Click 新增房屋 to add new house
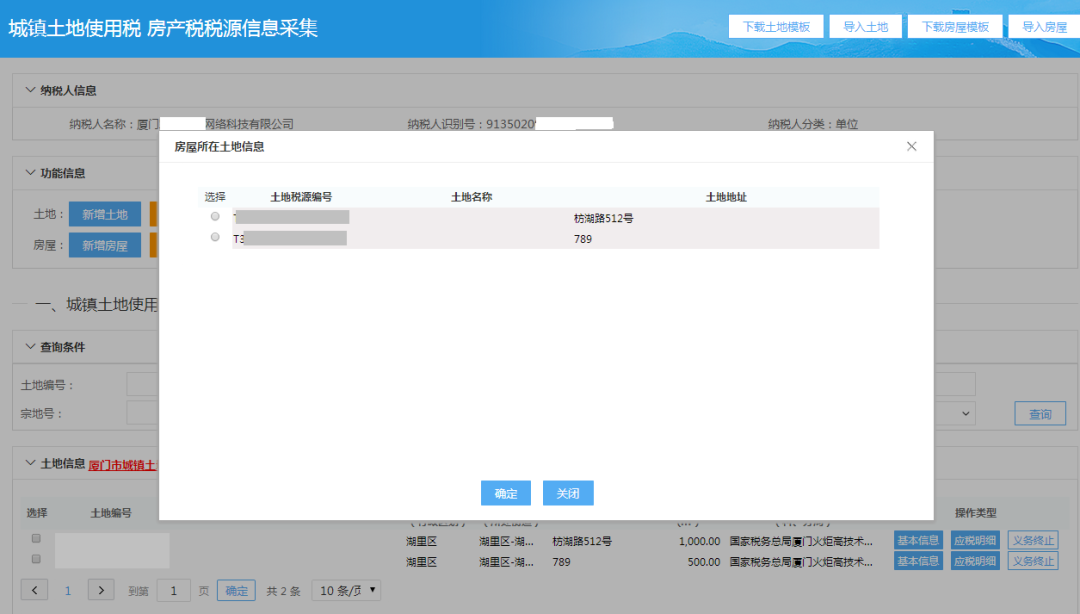The height and width of the screenshot is (614, 1080). [104, 245]
